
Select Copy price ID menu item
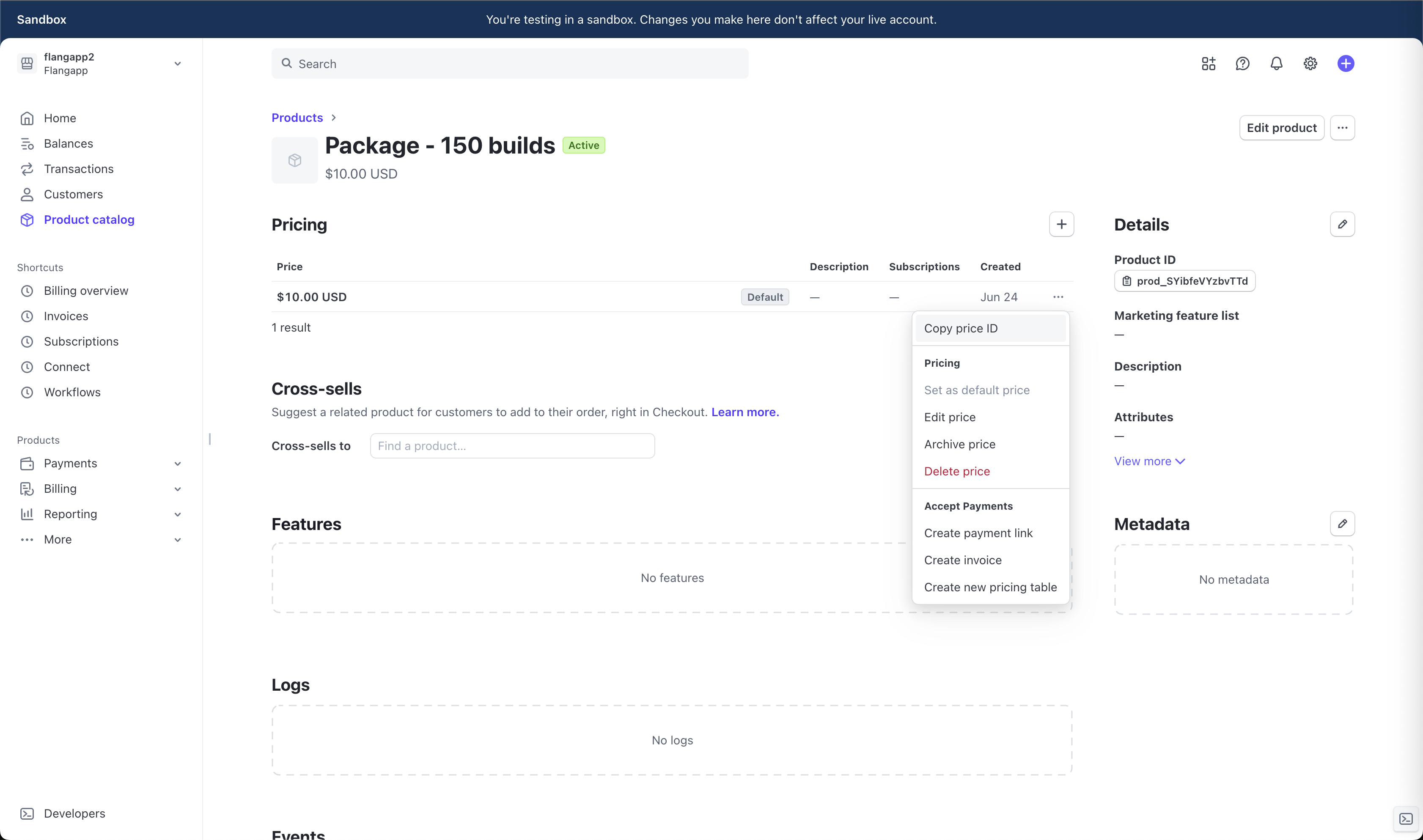(x=961, y=328)
